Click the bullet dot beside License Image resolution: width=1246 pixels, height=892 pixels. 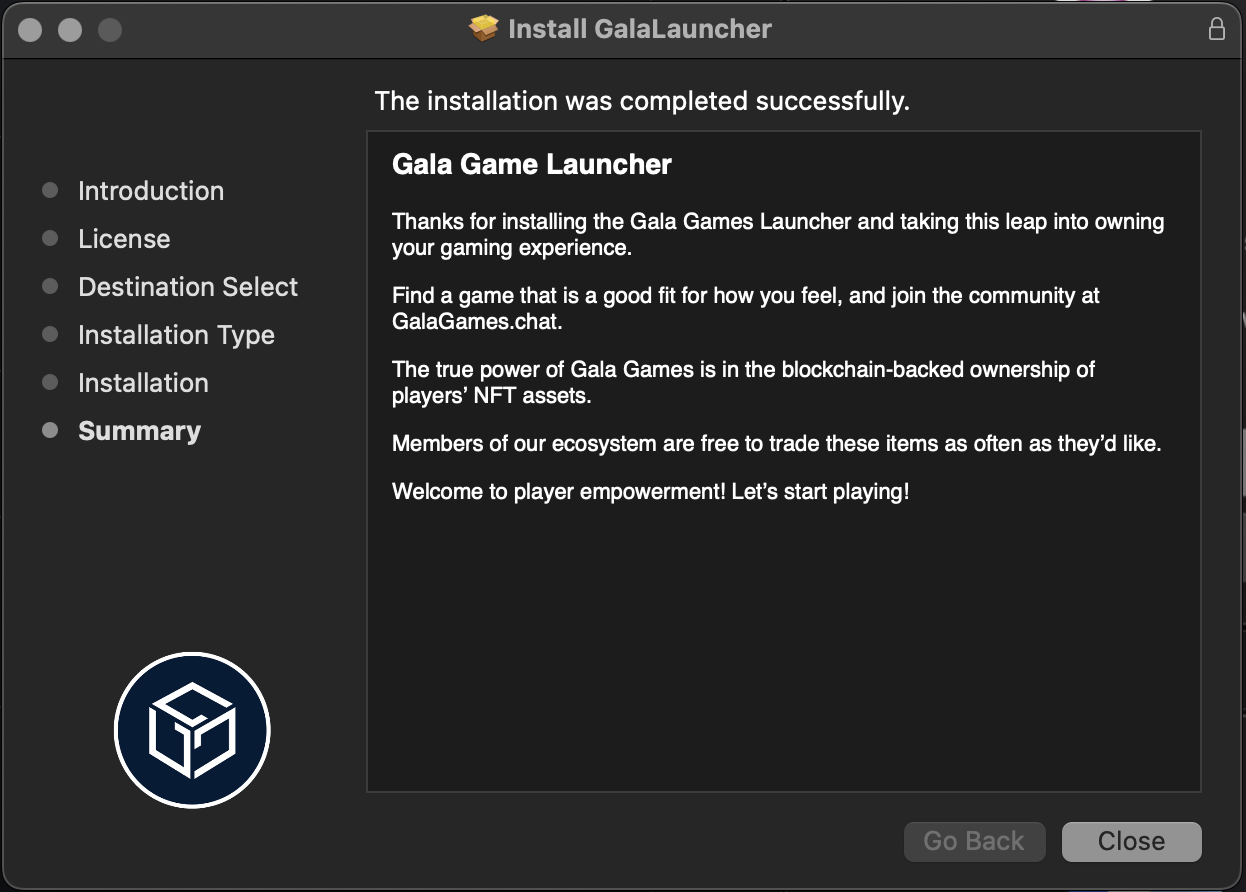50,238
